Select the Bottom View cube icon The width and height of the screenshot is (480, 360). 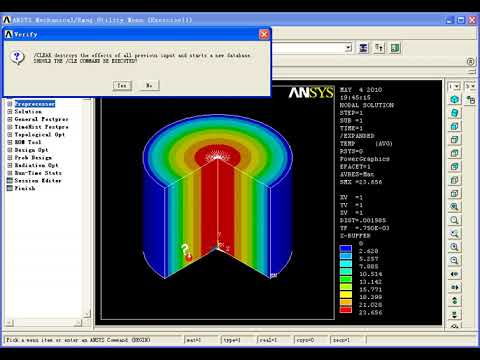tap(454, 193)
